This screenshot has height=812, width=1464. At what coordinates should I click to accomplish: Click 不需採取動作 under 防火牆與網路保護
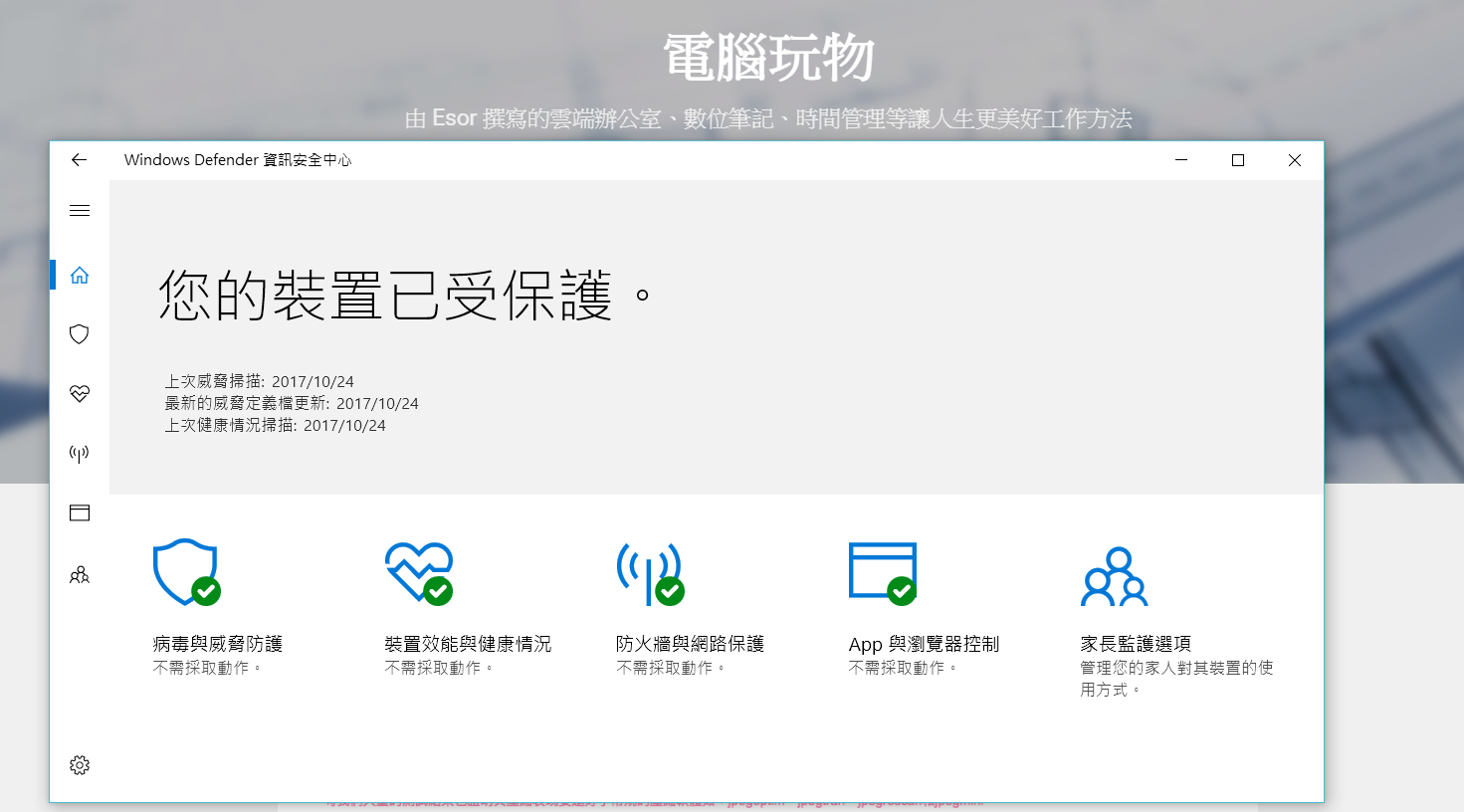(x=671, y=668)
